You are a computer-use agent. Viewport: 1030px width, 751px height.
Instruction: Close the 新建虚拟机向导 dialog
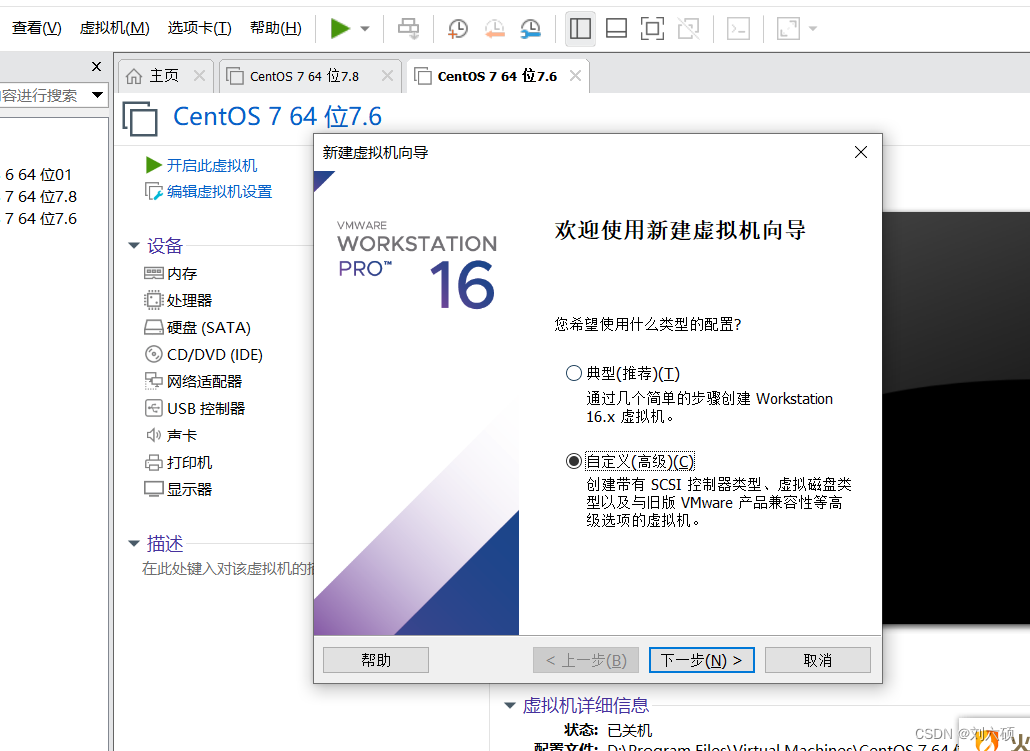tap(861, 152)
